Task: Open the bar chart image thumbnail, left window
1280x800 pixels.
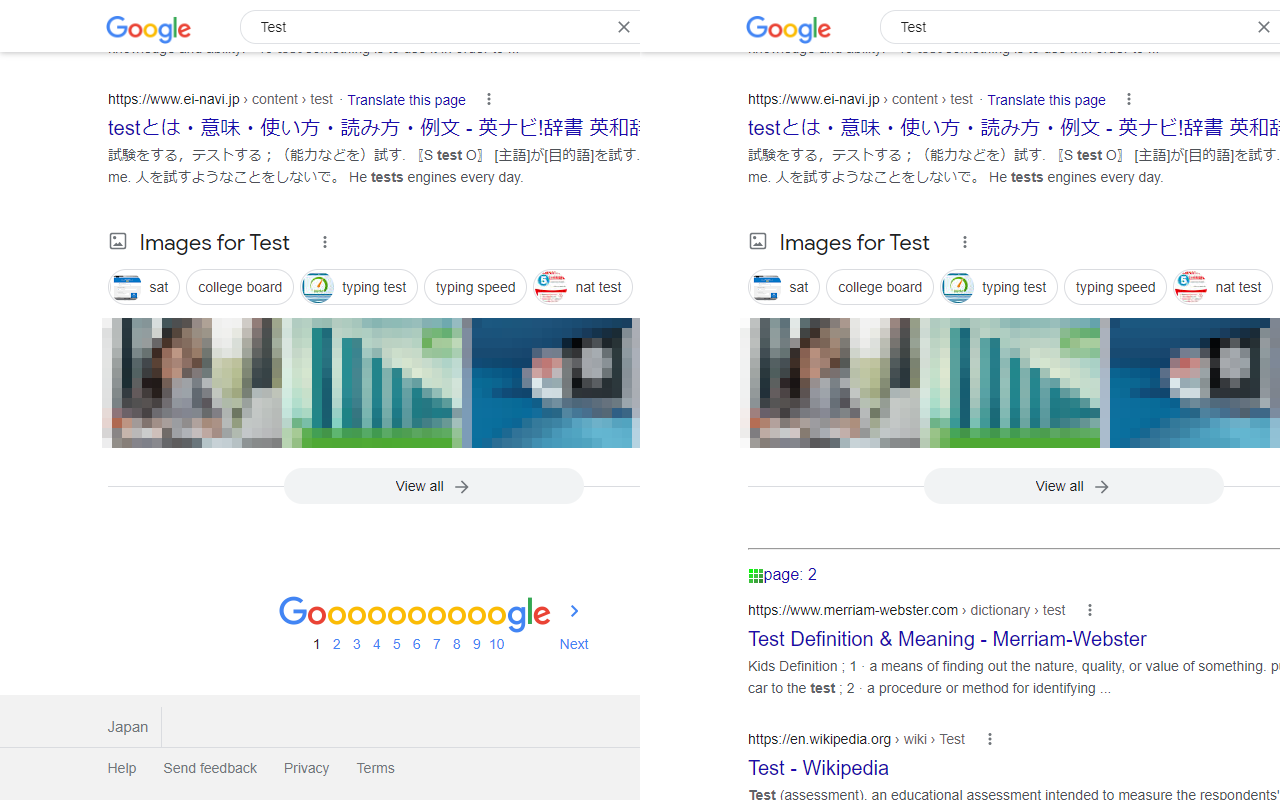Action: pyautogui.click(x=372, y=383)
